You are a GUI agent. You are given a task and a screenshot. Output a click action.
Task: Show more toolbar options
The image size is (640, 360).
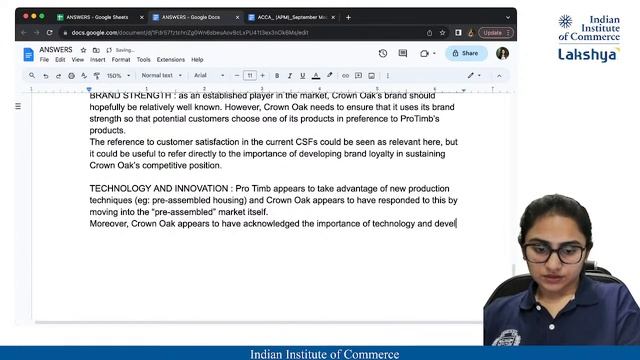click(388, 76)
